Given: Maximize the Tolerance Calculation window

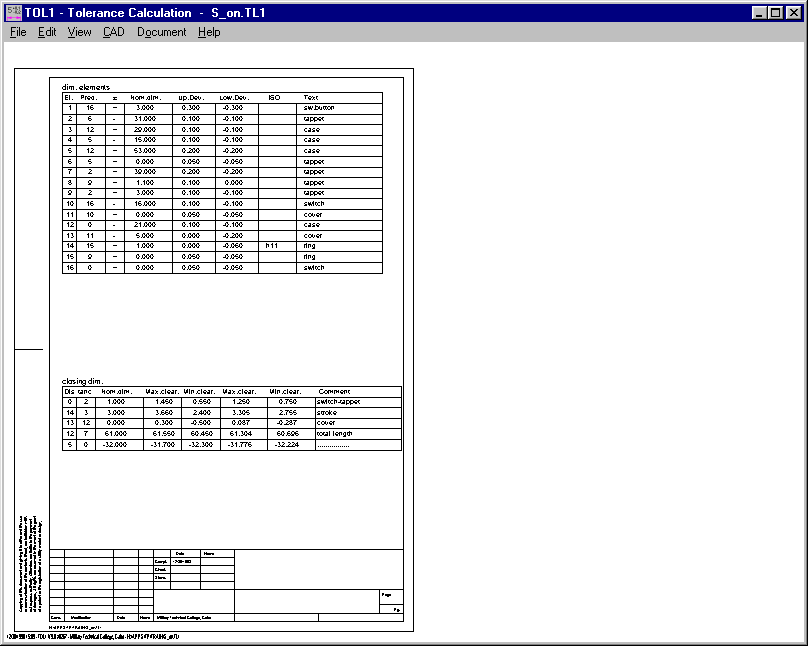Looking at the screenshot, I should (x=776, y=13).
